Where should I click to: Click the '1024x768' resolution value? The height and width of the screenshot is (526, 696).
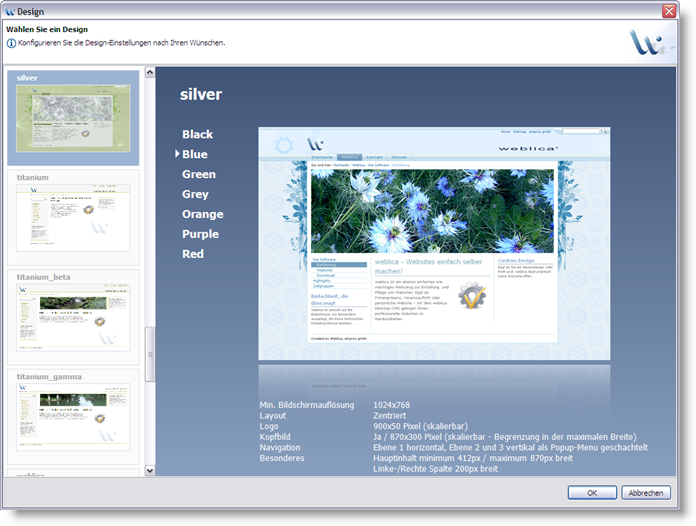tap(392, 405)
